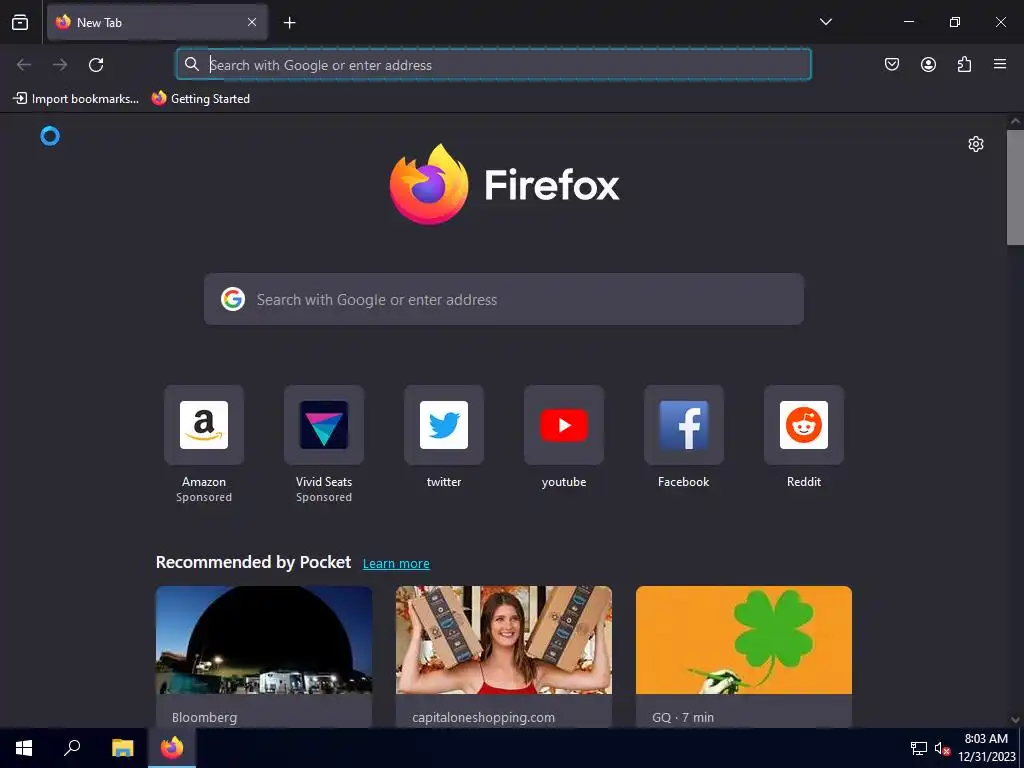Click the Google G icon in search box
Screen dimensions: 1024x768
click(x=232, y=299)
